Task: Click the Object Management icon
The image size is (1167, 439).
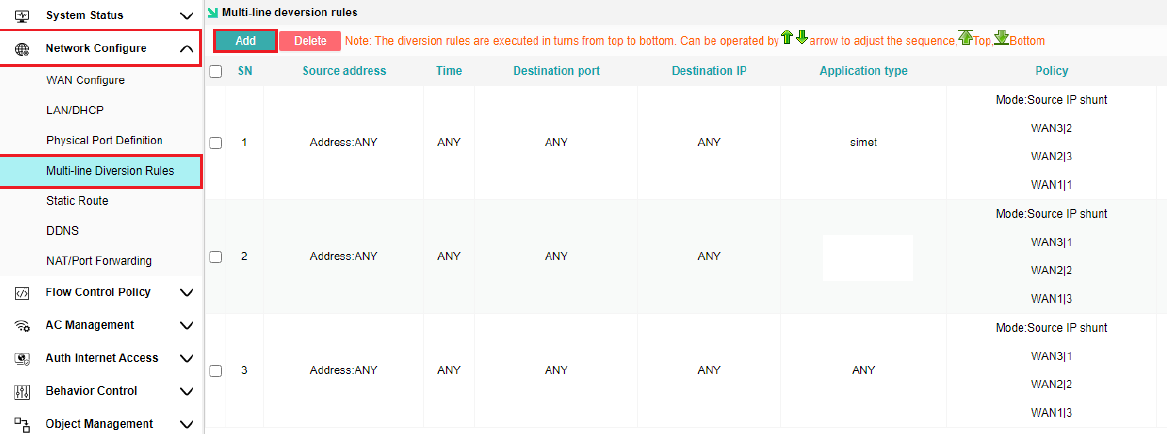Action: point(23,424)
